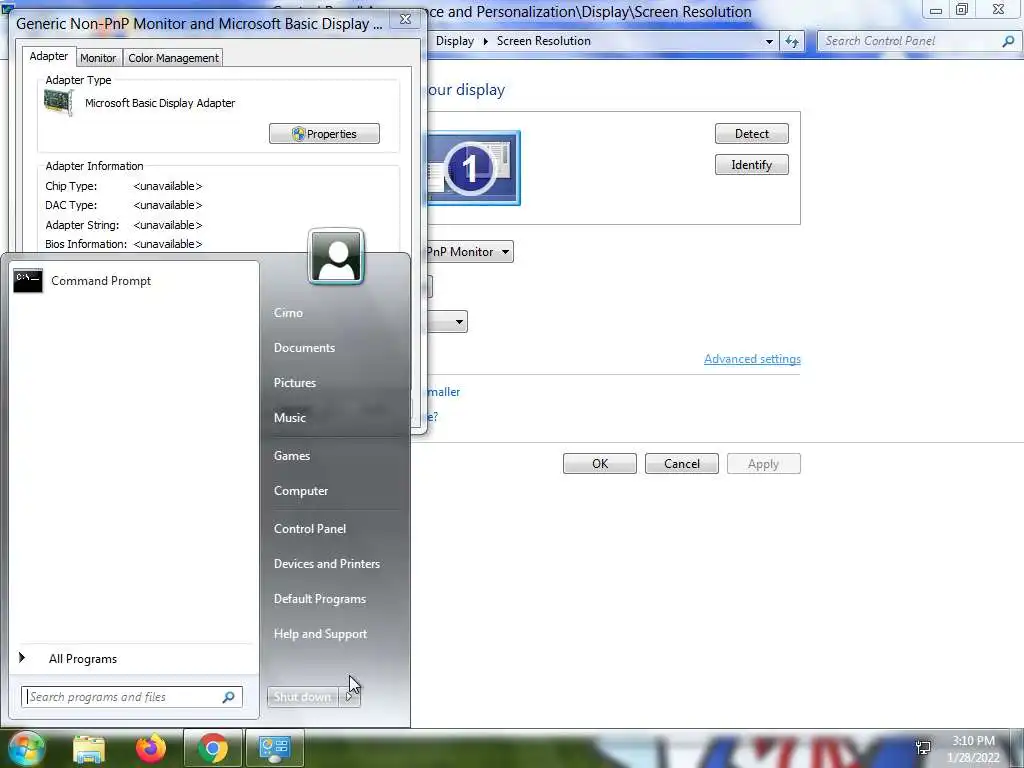Launch Google Chrome from taskbar

[213, 748]
